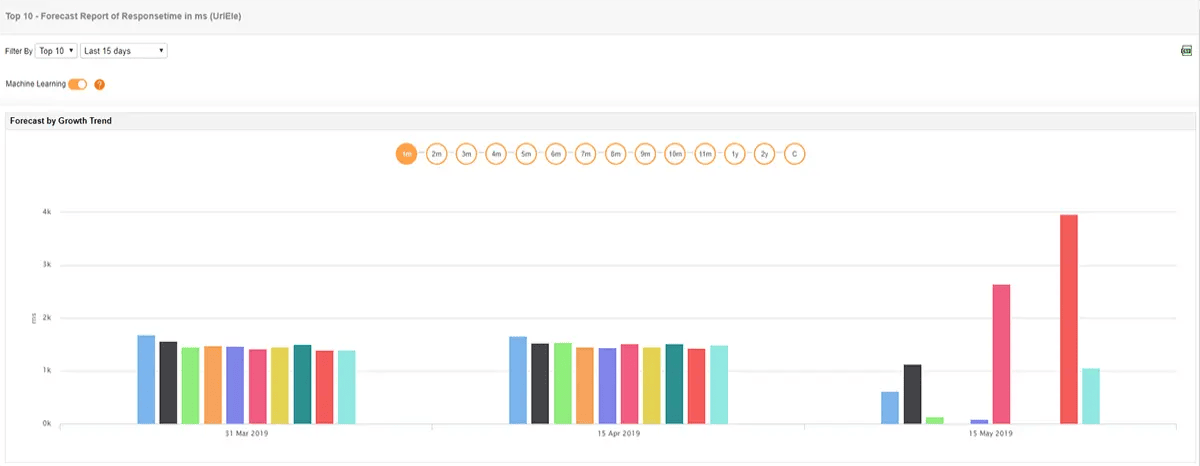Select the 2m forecast period
Screen dimensions: 1200x466
(436, 154)
